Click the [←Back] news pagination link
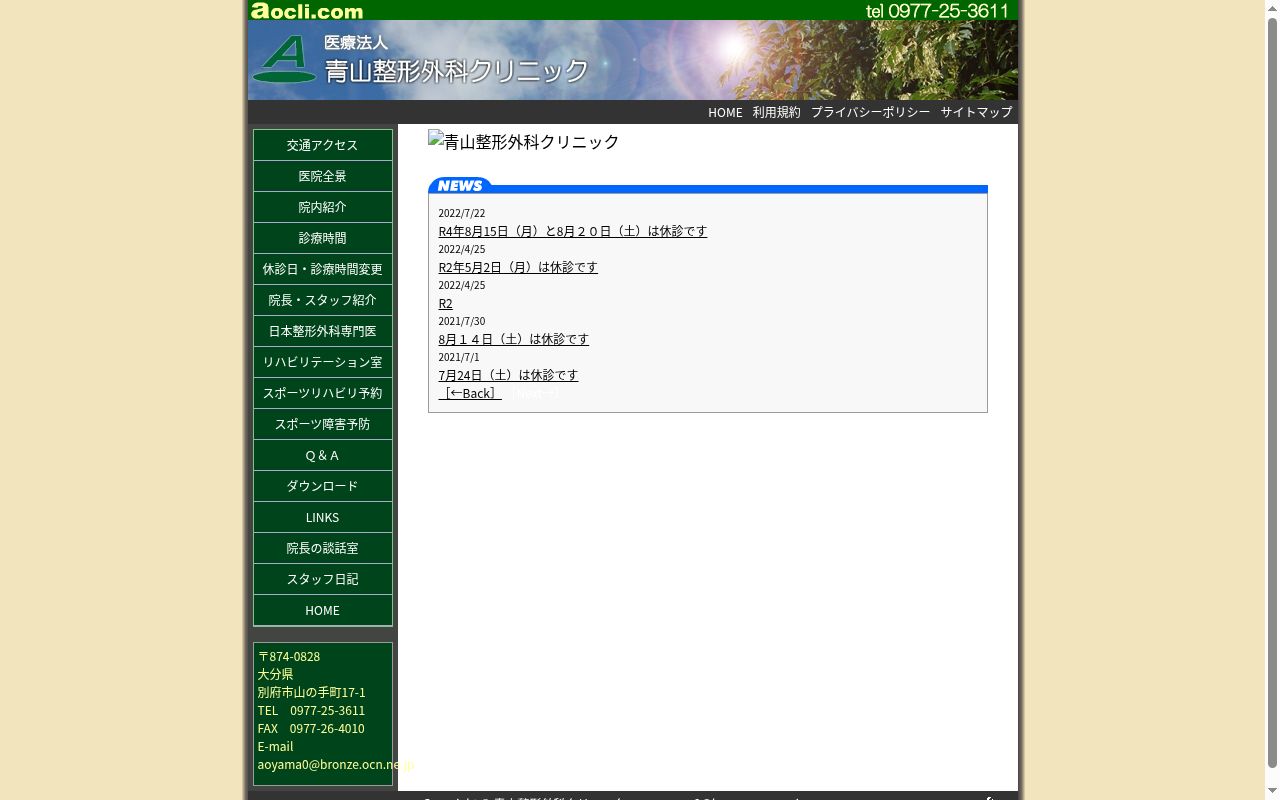 pos(470,393)
